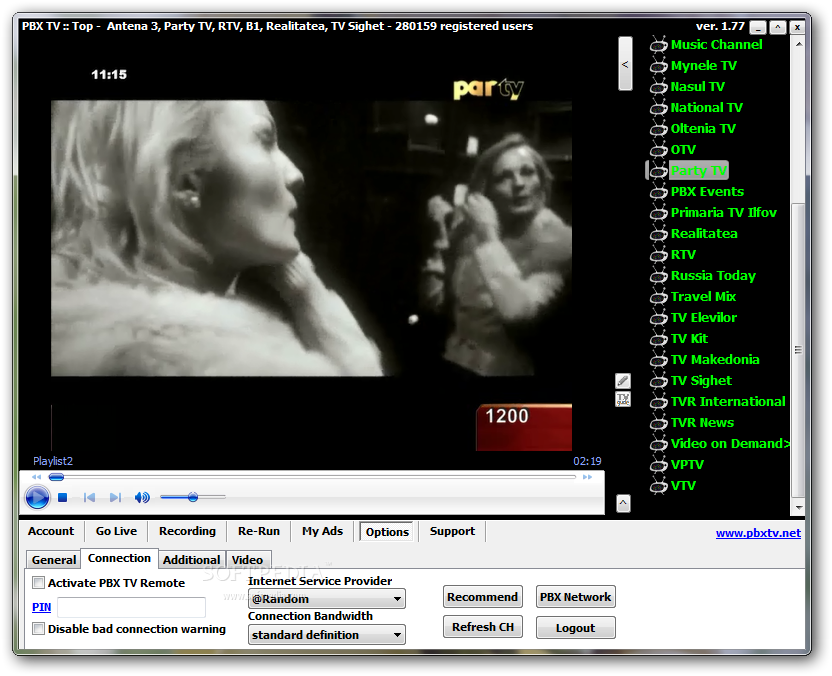The height and width of the screenshot is (676, 832).
Task: Click the Refresh CH button
Action: (482, 627)
